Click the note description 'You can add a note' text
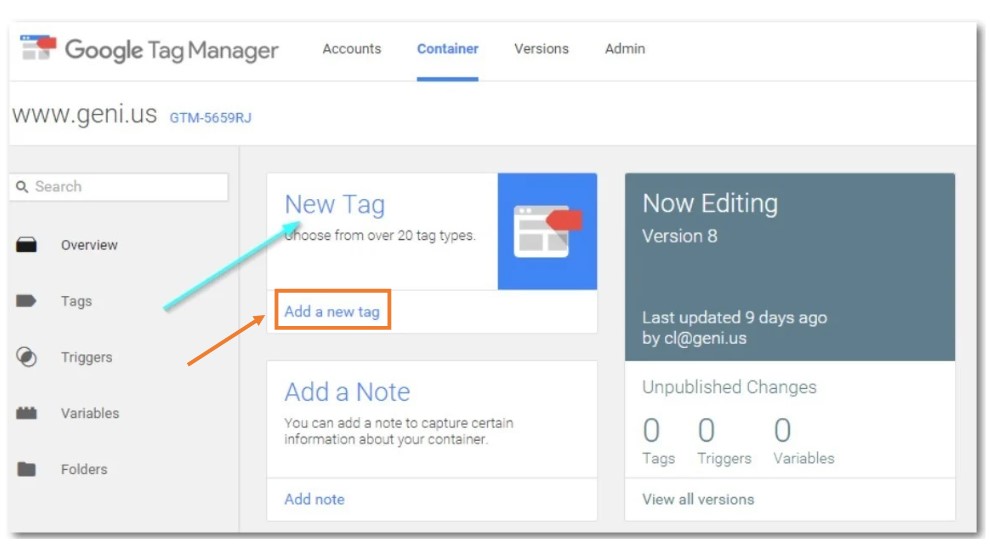This screenshot has height=547, width=990. click(398, 431)
